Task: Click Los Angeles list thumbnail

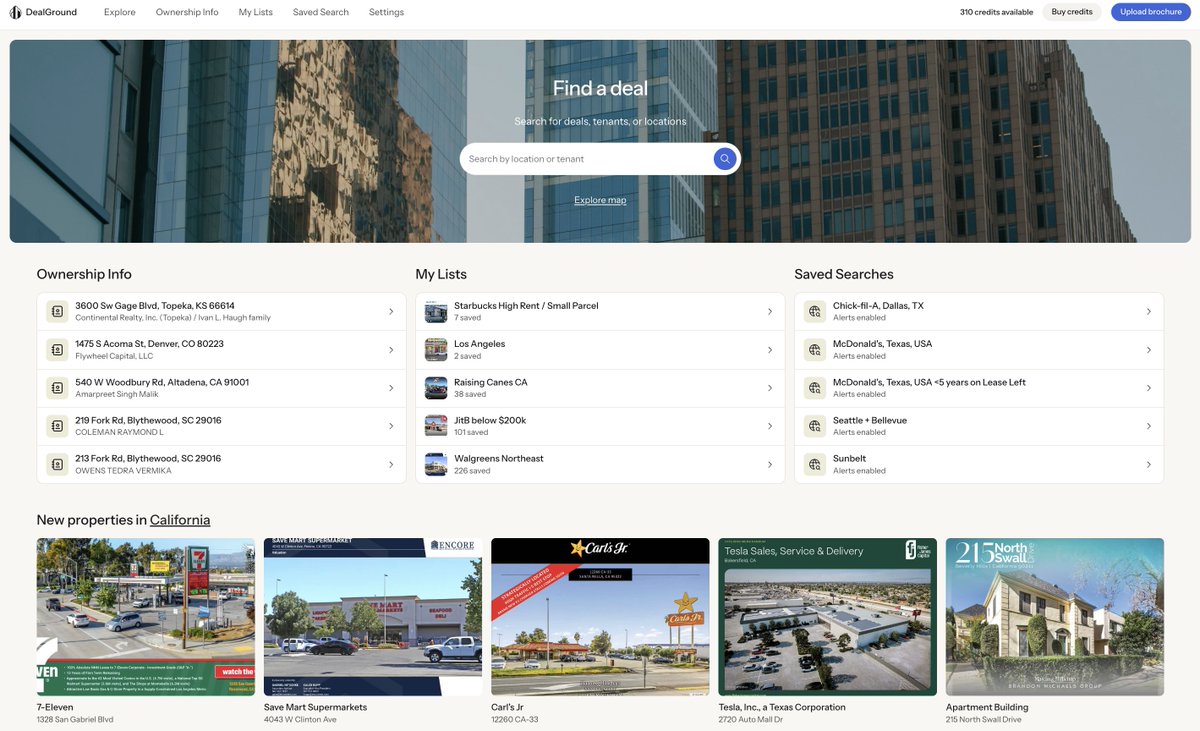Action: [436, 350]
